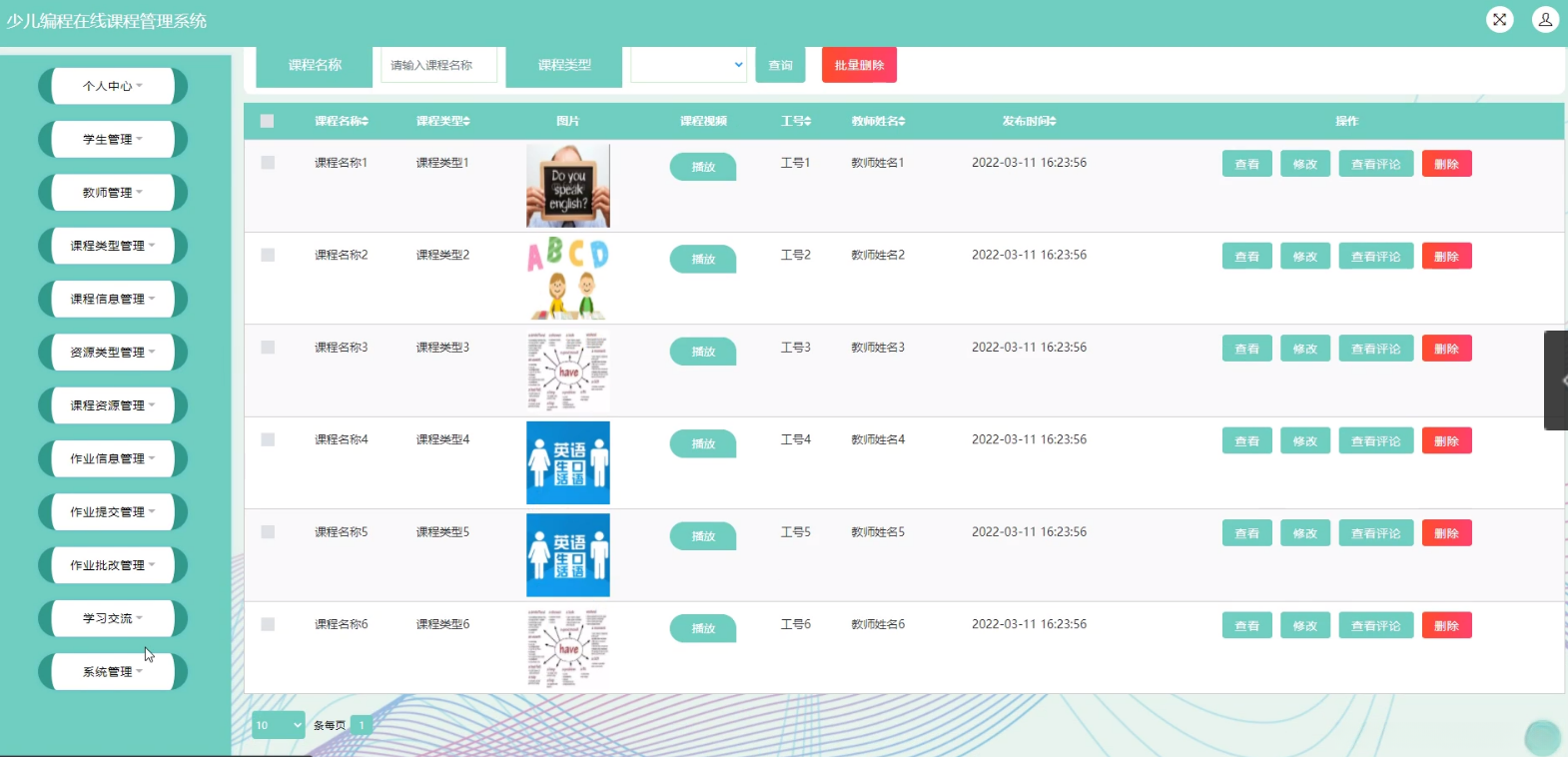1568x757 pixels.
Task: Click the 查询 search button
Action: 780,65
